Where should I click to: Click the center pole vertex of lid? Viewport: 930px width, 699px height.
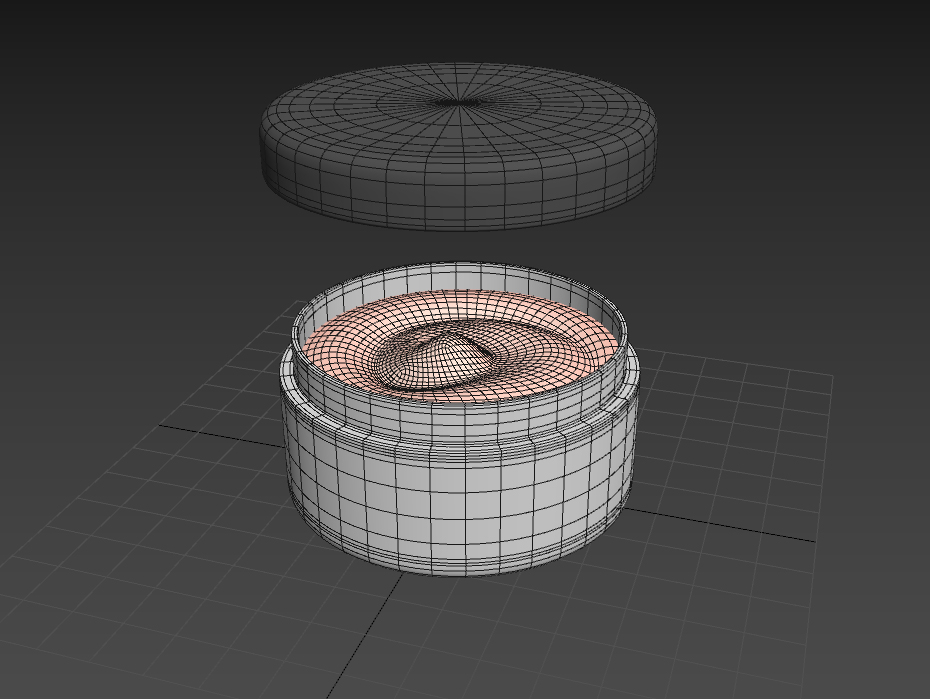click(458, 103)
